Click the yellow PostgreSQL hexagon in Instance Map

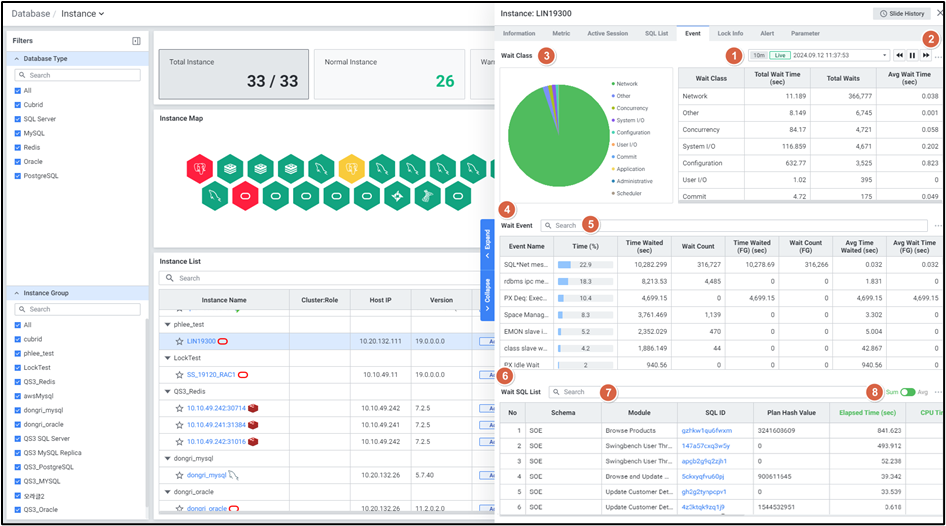tap(350, 167)
